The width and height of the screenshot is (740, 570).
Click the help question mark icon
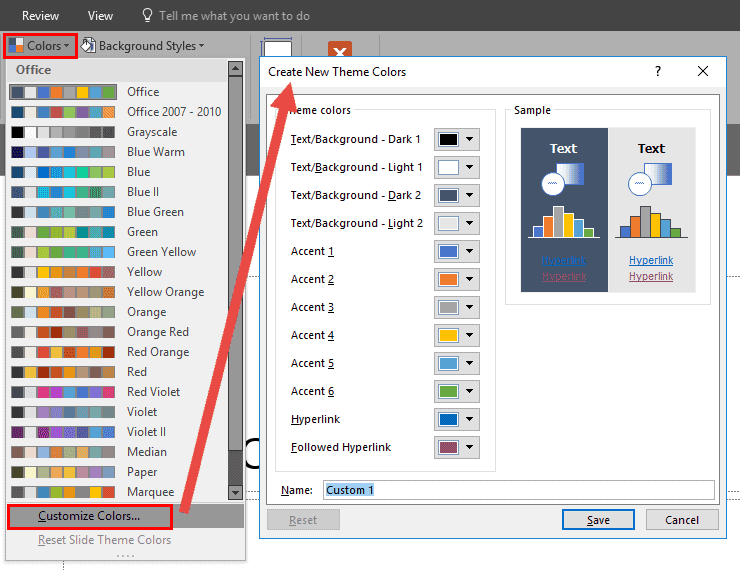point(657,72)
